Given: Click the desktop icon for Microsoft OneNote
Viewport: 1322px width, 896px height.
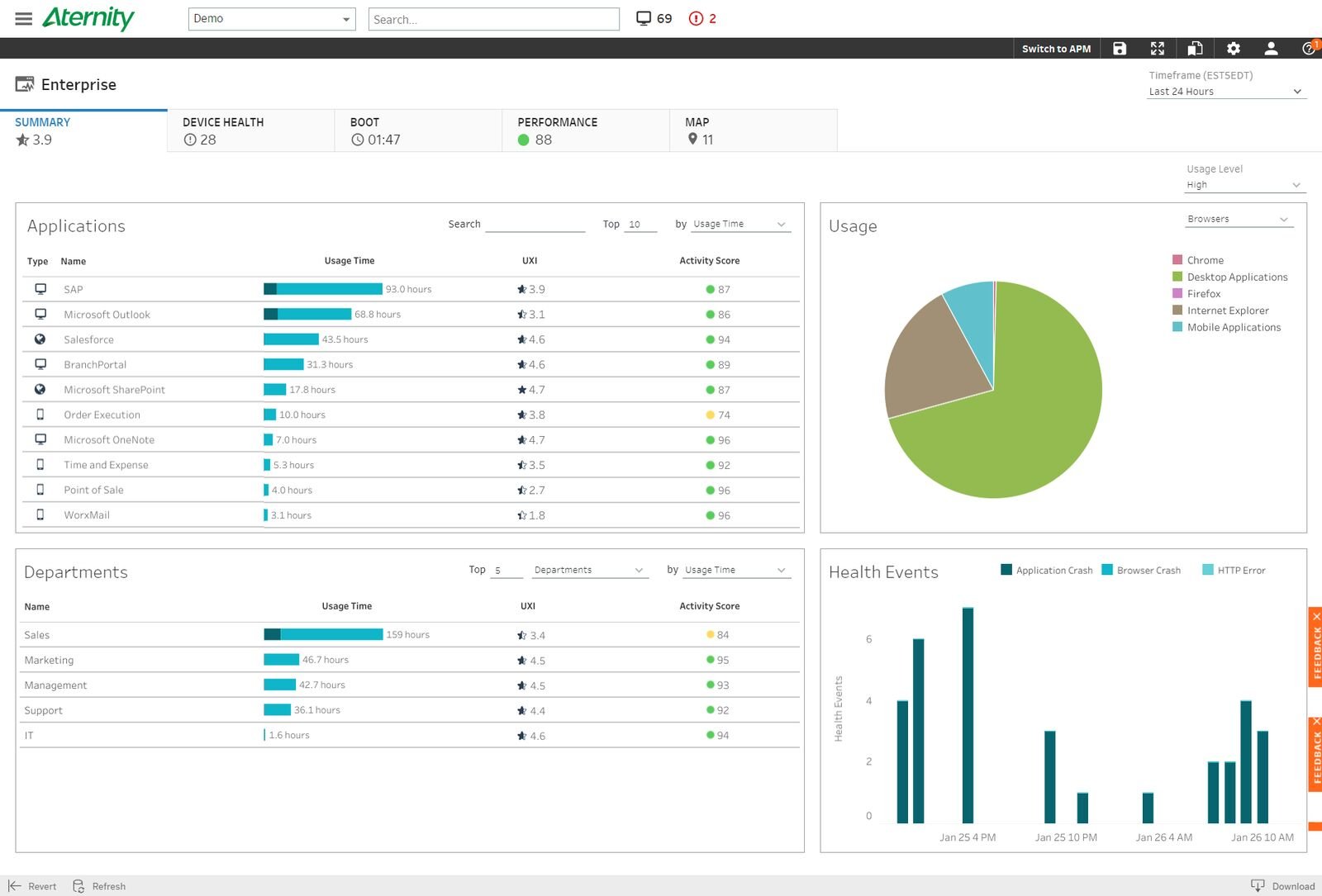Looking at the screenshot, I should (40, 439).
